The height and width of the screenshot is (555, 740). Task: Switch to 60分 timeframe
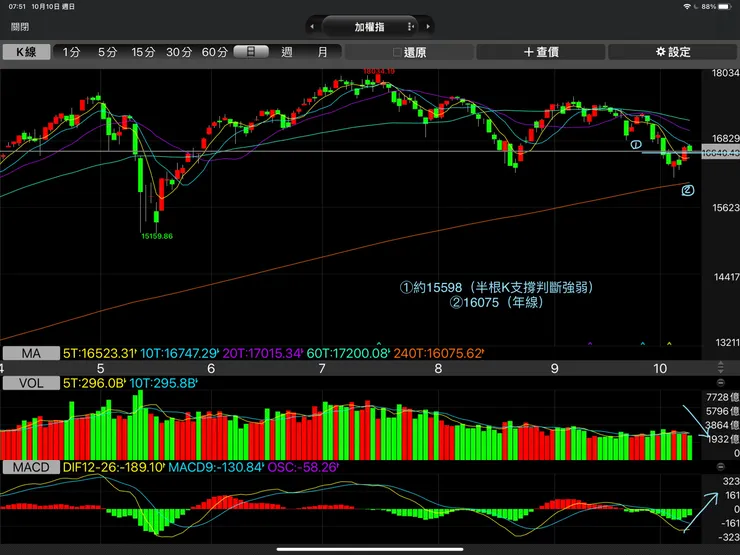tap(215, 52)
